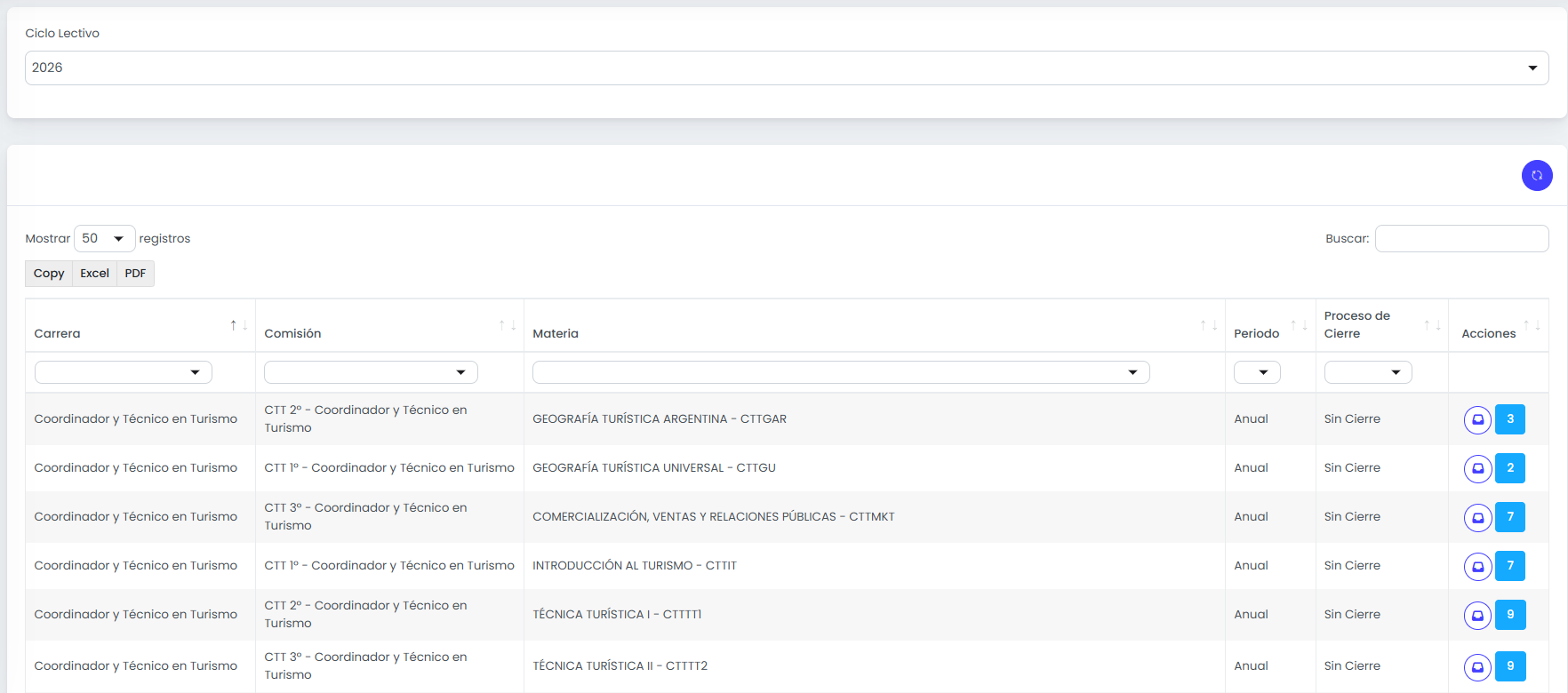Open the action icon for COMERCIALIZACIÓN, VENTAS row
Viewport: 1568px width, 693px height.
pos(1477,517)
